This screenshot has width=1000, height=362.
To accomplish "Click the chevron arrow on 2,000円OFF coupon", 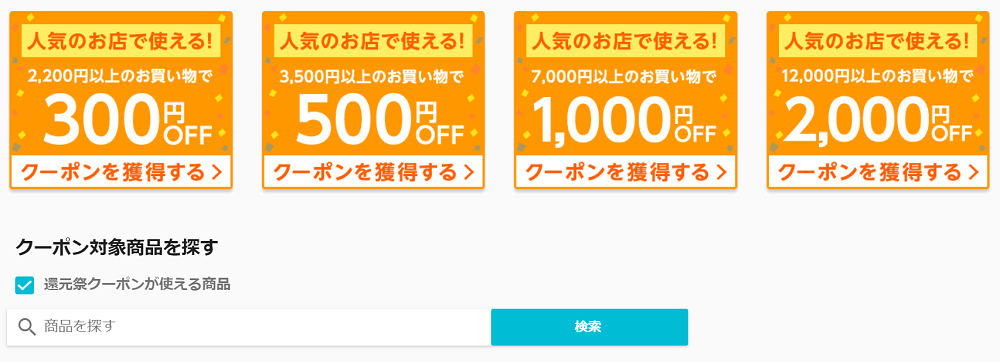I will (974, 172).
